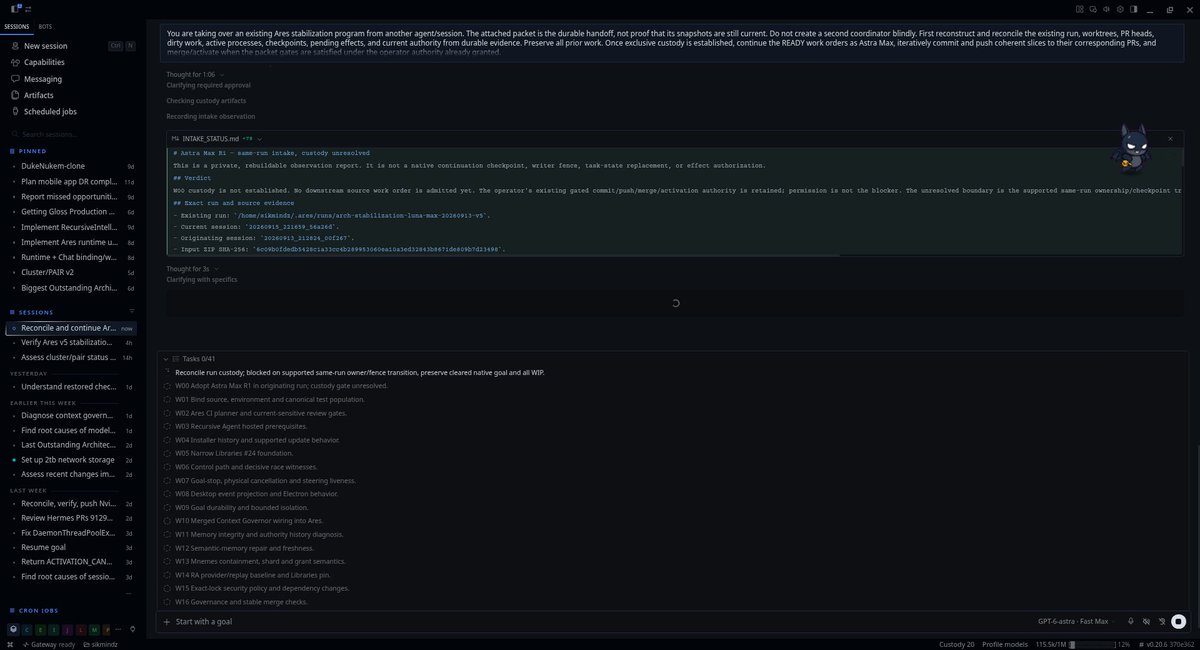This screenshot has width=1200, height=650.
Task: Click the swap arrows icon in title bar
Action: click(x=29, y=8)
